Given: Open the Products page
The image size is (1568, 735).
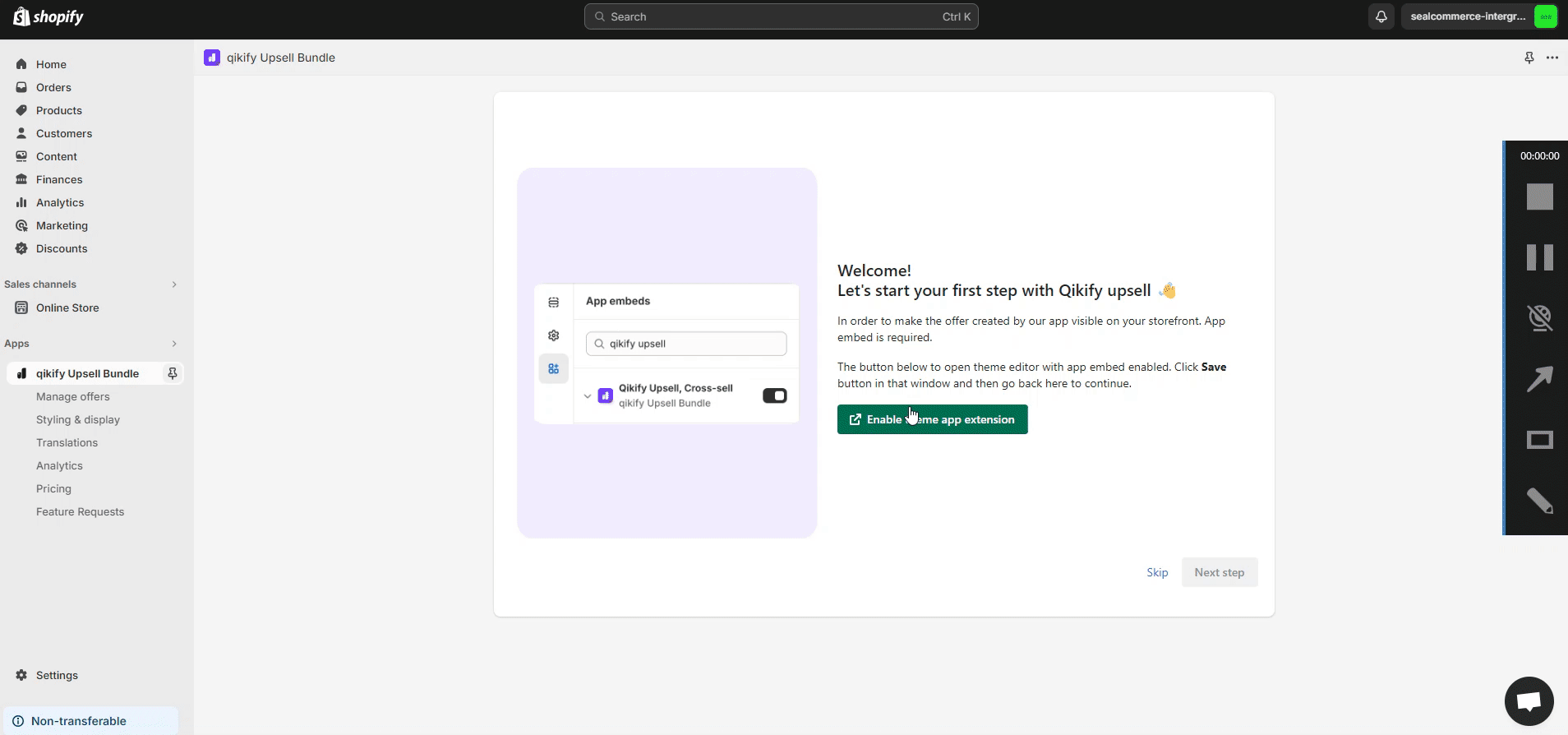Looking at the screenshot, I should [59, 110].
